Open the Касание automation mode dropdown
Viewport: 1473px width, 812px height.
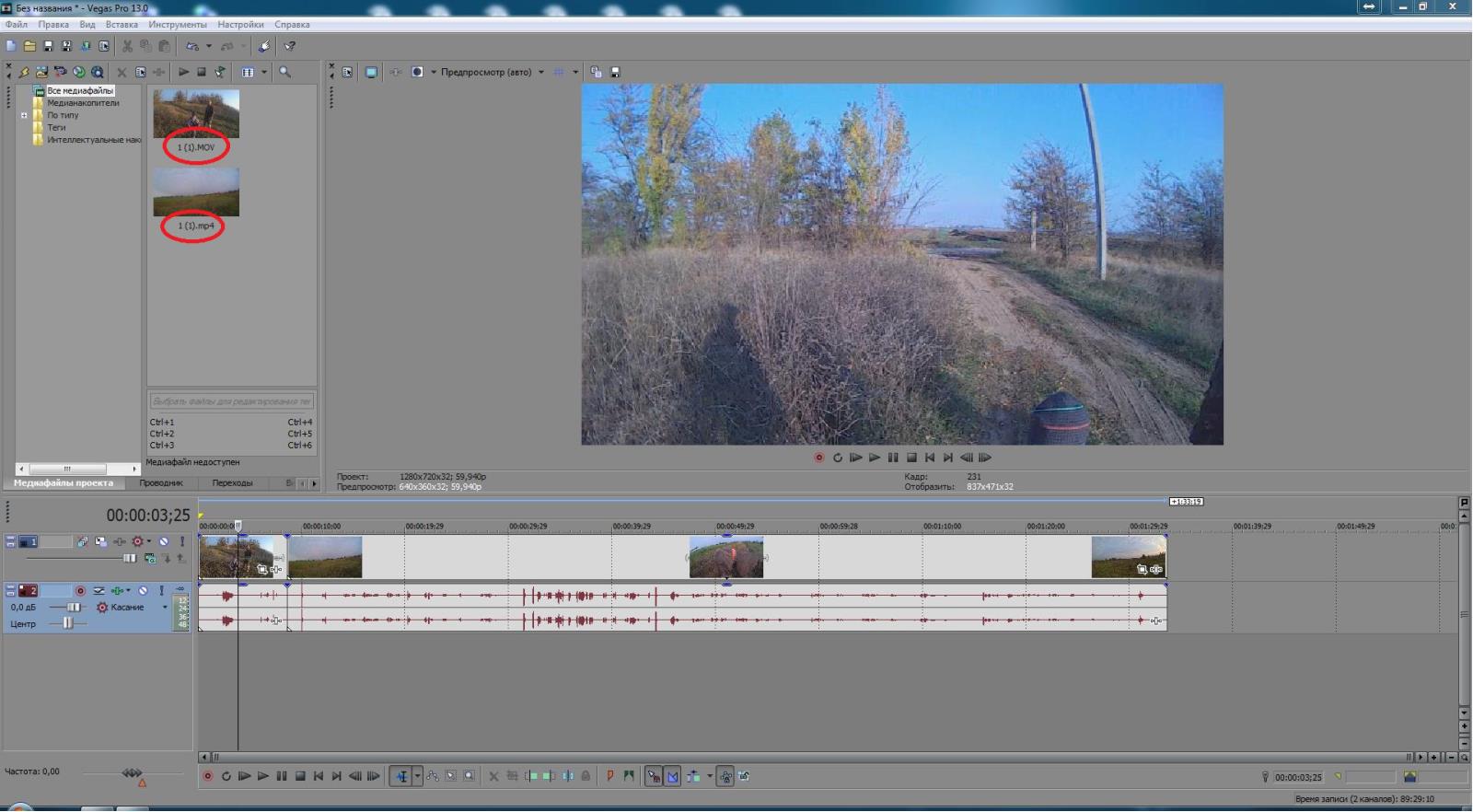[165, 608]
